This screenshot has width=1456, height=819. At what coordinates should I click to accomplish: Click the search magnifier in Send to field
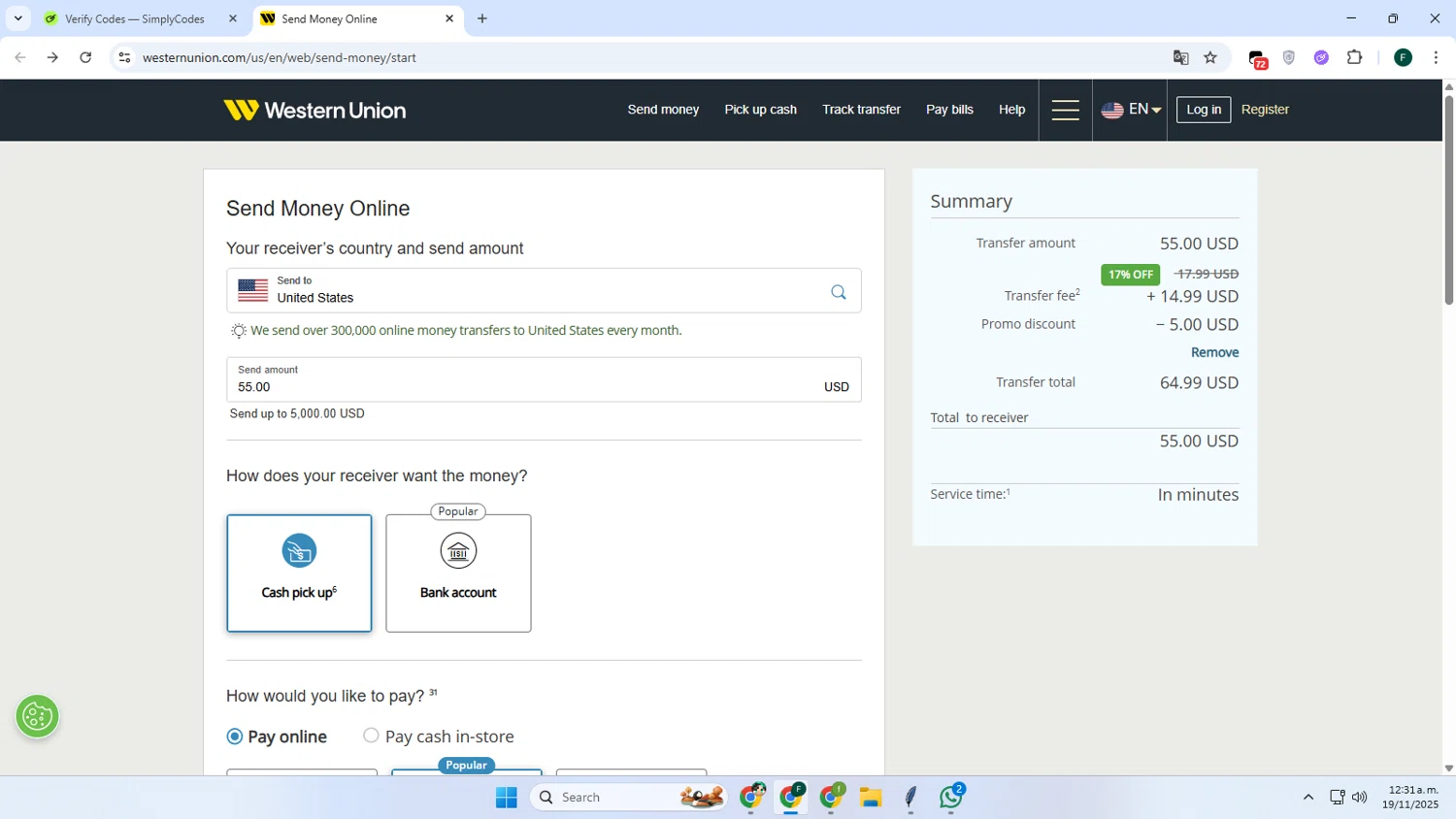(839, 292)
